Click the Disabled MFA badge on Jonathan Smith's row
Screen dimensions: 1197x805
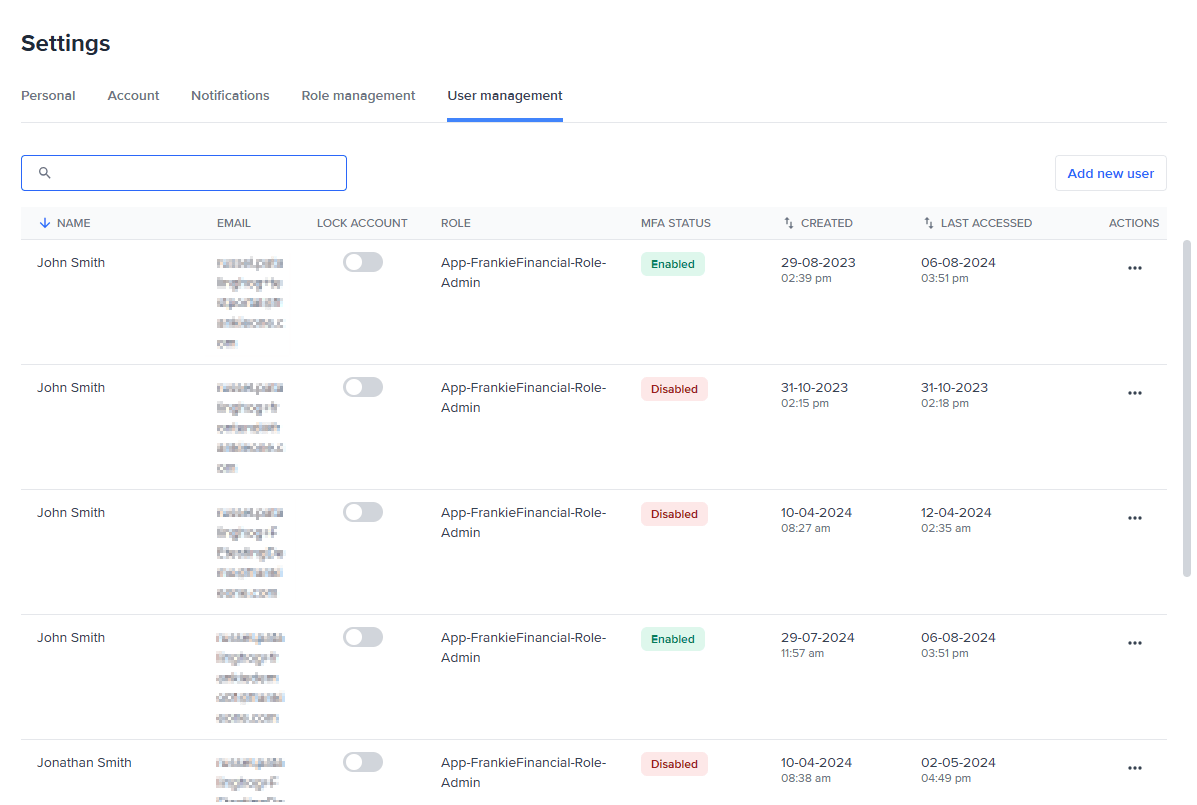coord(673,763)
